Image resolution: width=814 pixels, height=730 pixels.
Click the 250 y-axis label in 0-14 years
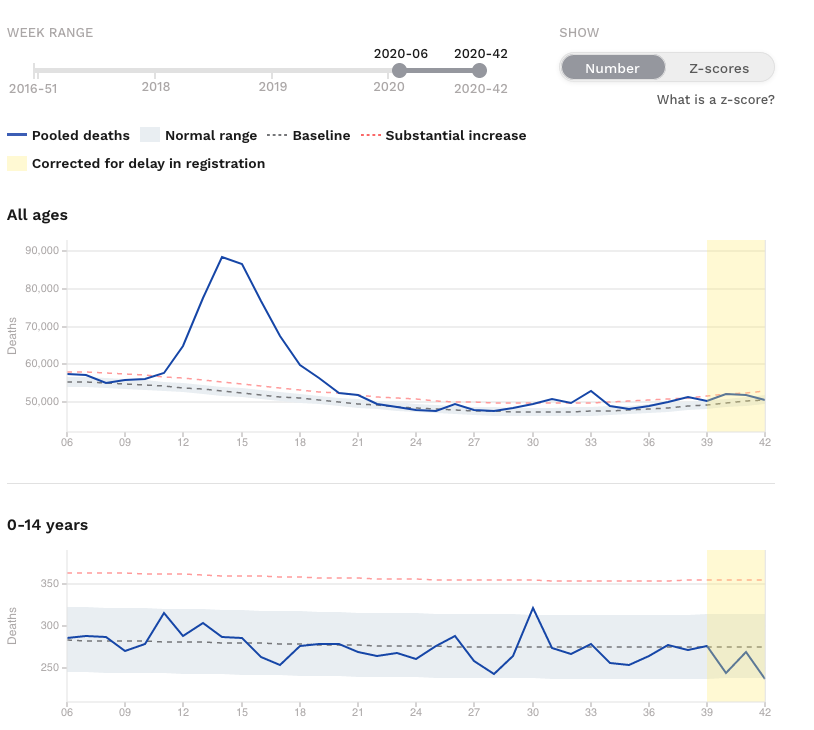[50, 668]
